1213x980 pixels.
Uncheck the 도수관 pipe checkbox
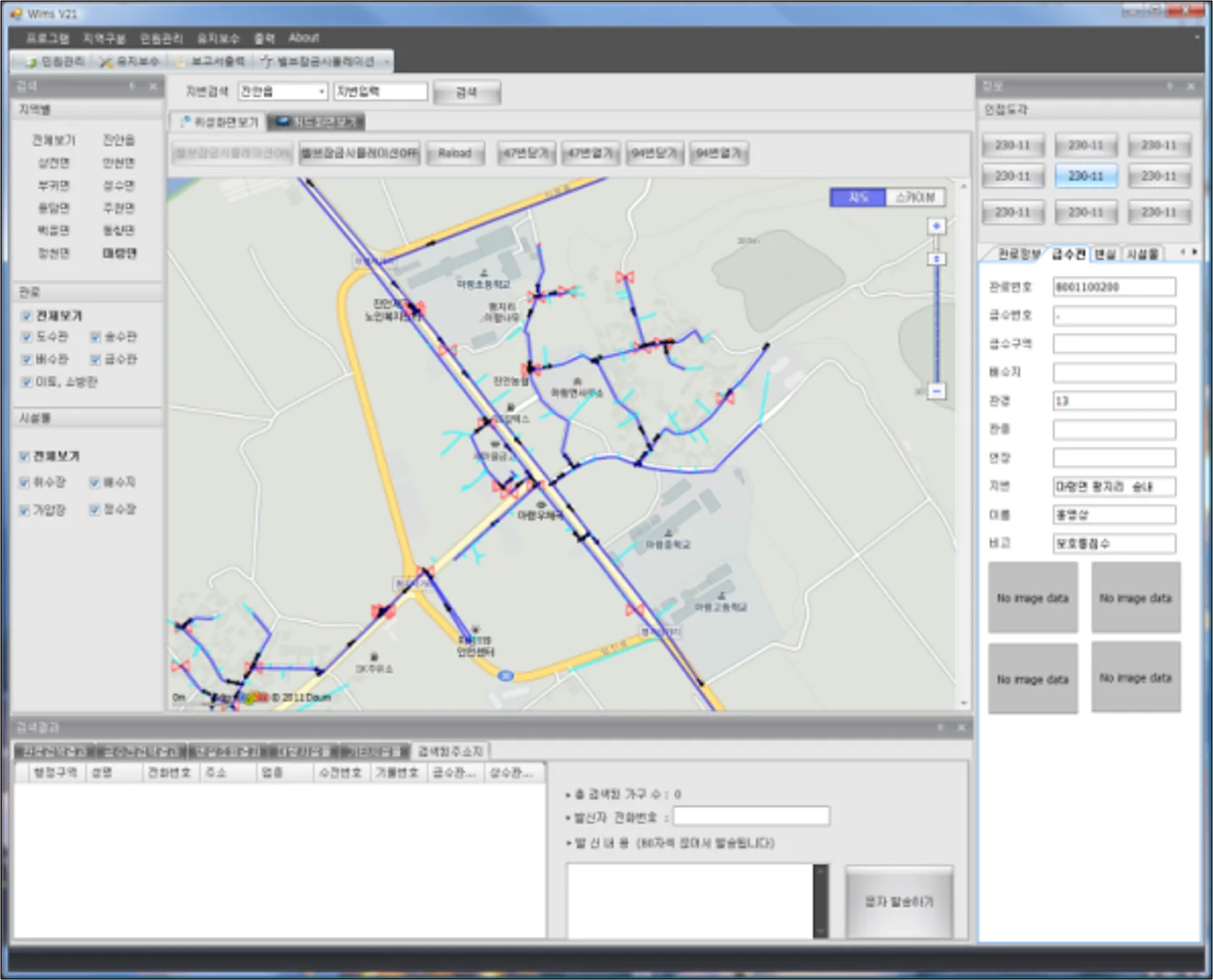(26, 337)
